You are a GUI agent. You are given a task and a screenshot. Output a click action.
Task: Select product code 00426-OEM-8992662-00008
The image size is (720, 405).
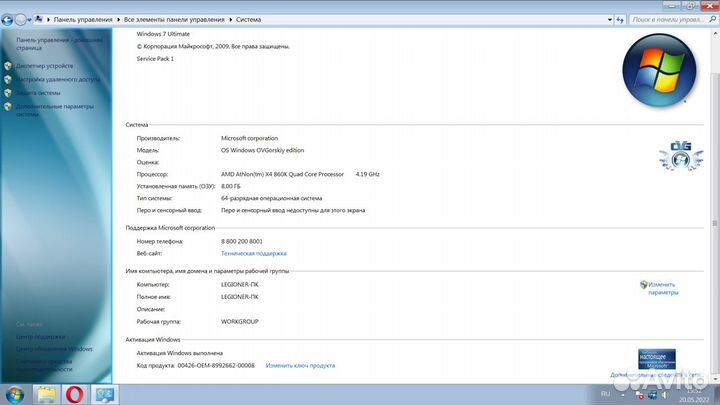216,366
